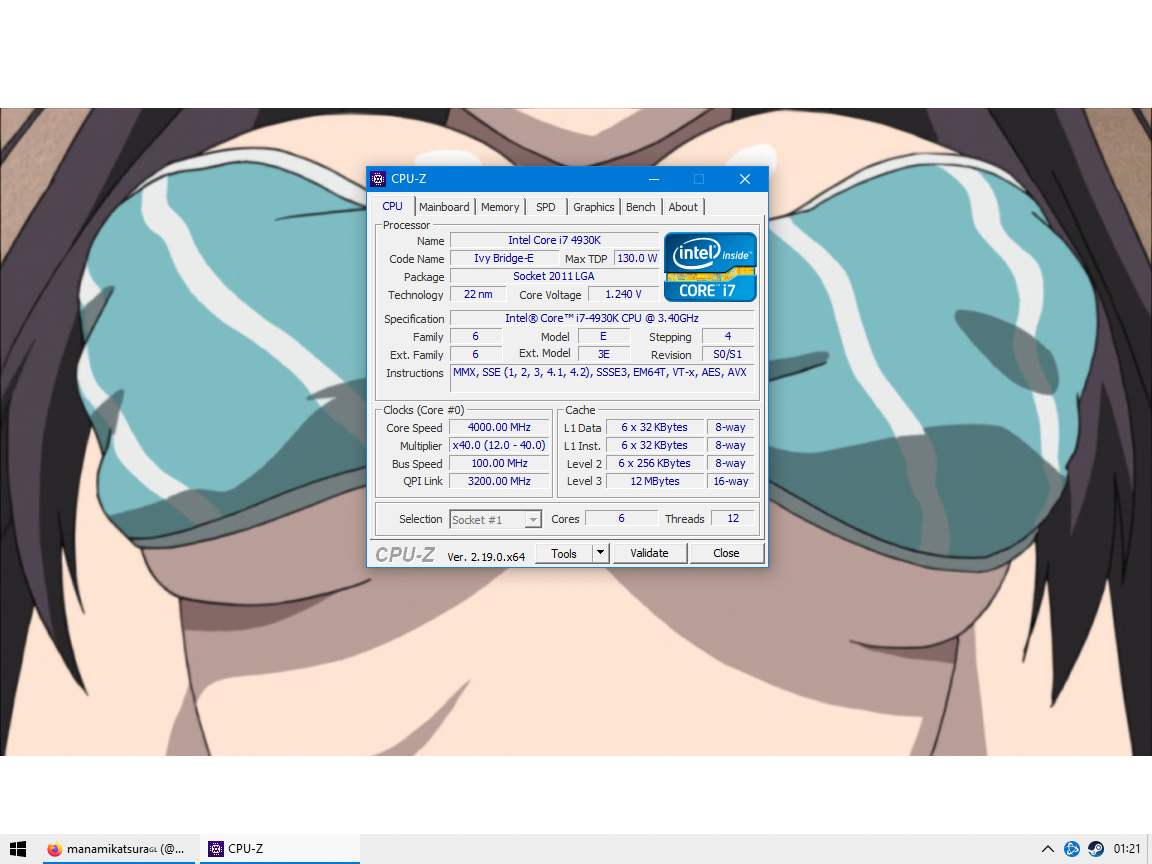The height and width of the screenshot is (864, 1152).
Task: Open the Socket #1 selection dropdown
Action: point(495,519)
